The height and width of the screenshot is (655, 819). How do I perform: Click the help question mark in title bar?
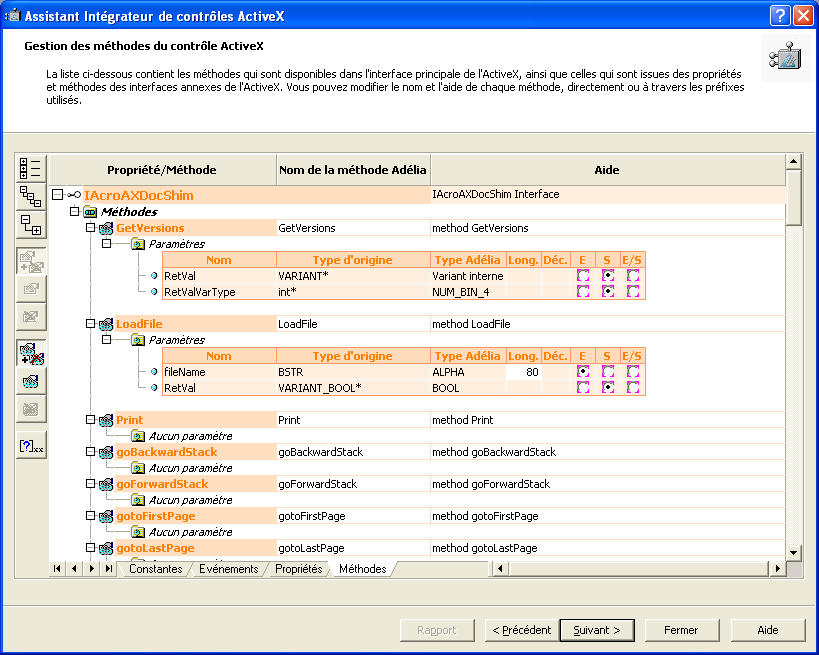[780, 15]
